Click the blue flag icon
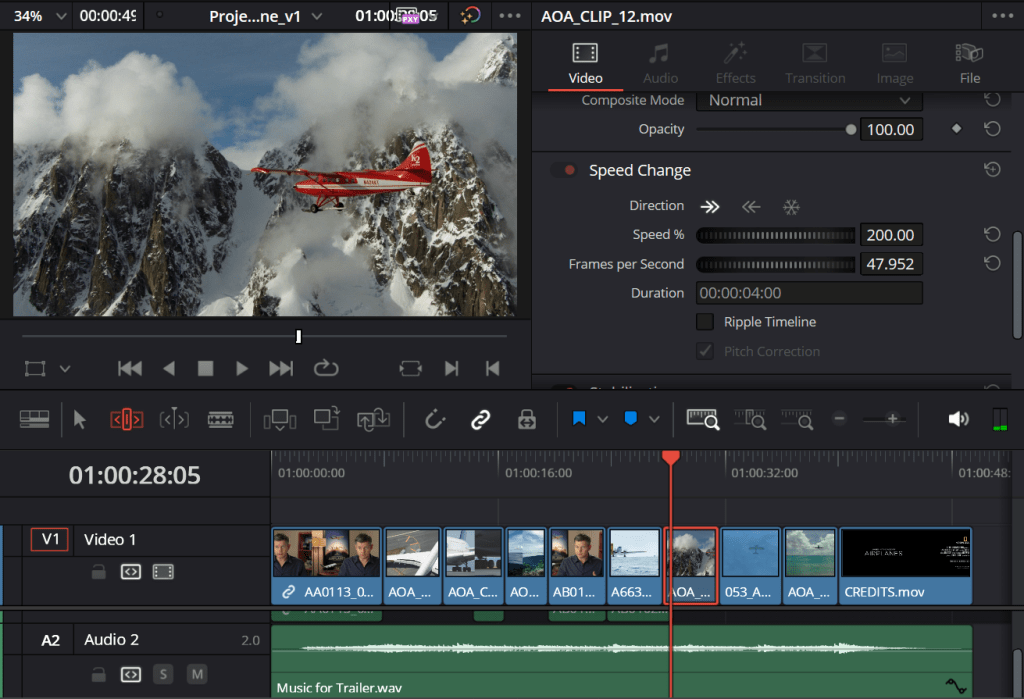Image resolution: width=1024 pixels, height=699 pixels. pyautogui.click(x=579, y=420)
